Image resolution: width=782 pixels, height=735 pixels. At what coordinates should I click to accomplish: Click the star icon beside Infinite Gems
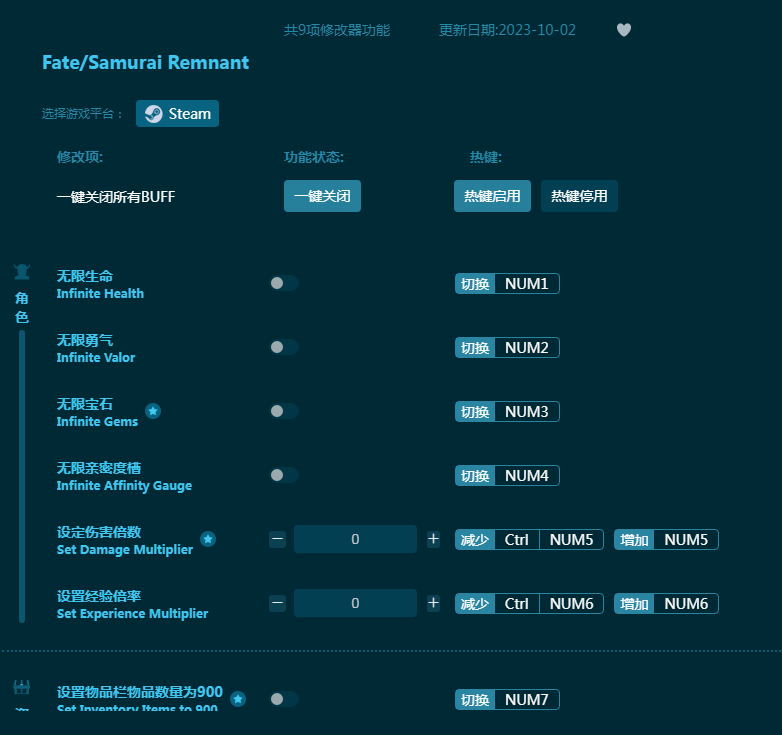point(153,411)
